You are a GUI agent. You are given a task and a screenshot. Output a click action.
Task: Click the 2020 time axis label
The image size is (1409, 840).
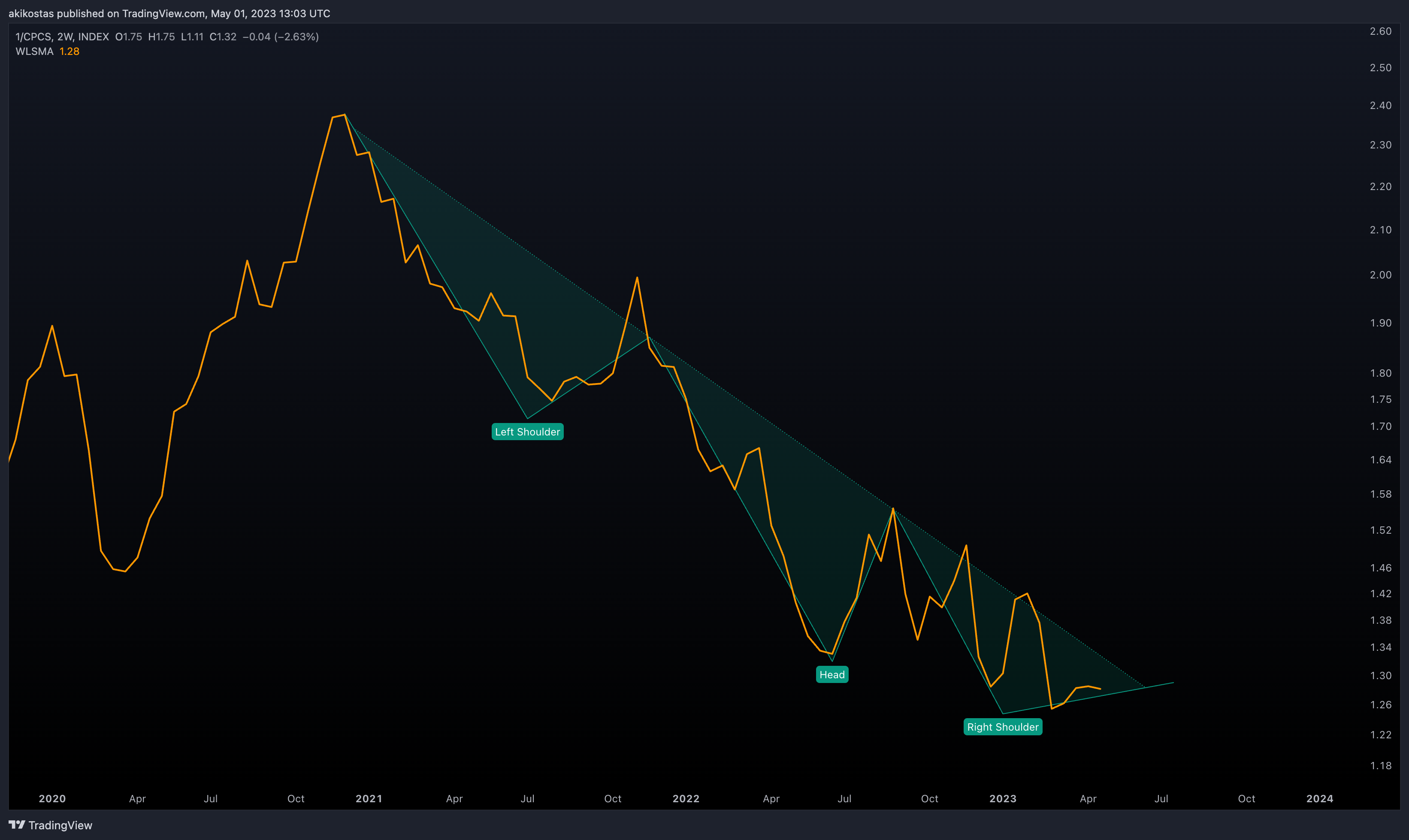52,799
